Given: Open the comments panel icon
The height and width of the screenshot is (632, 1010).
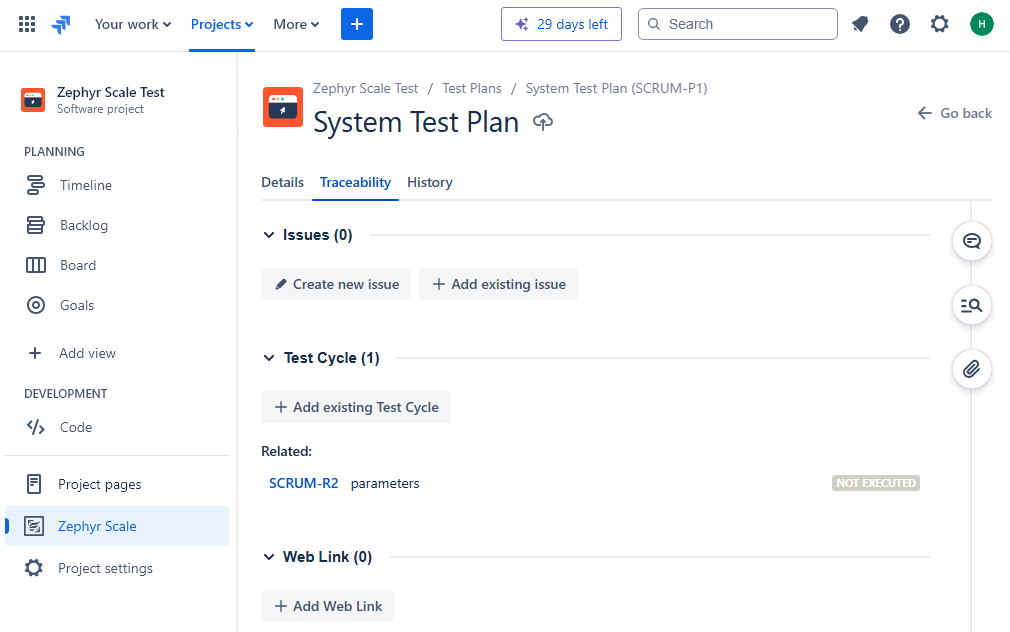Looking at the screenshot, I should 971,241.
